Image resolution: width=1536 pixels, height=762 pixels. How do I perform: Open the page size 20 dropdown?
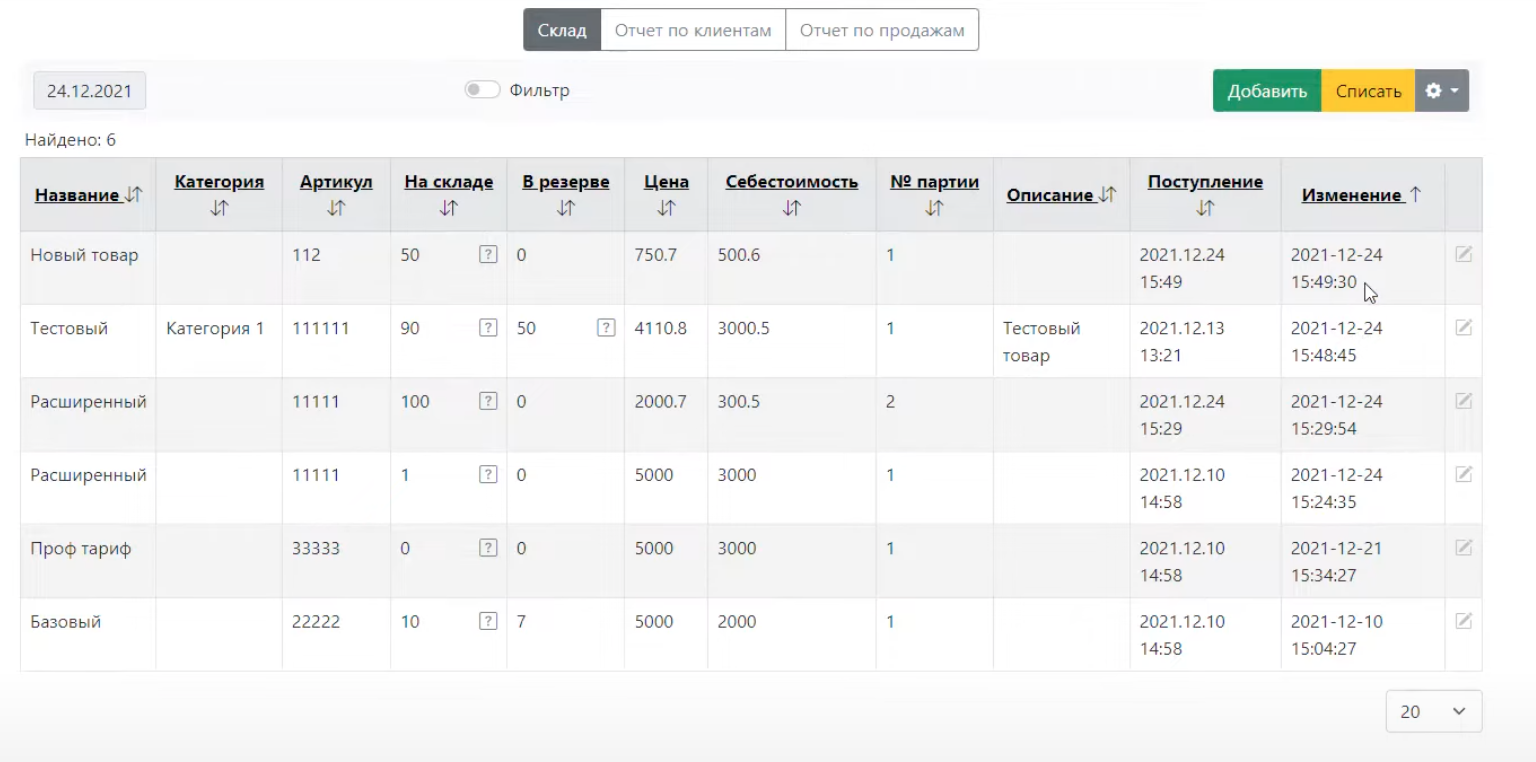click(x=1433, y=712)
